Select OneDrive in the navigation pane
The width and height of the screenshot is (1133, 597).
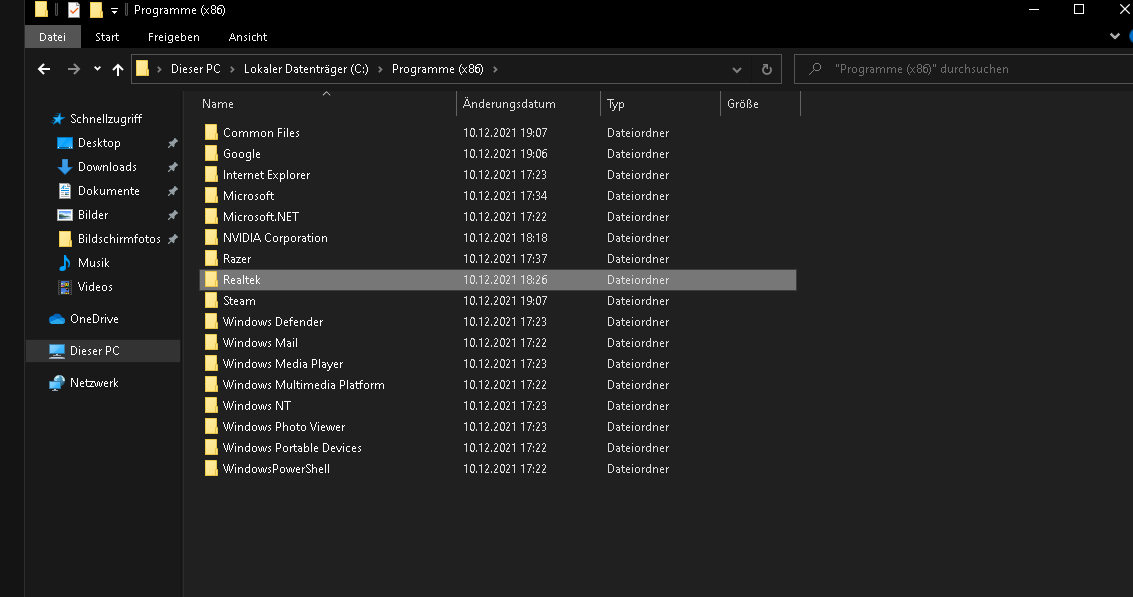[94, 319]
